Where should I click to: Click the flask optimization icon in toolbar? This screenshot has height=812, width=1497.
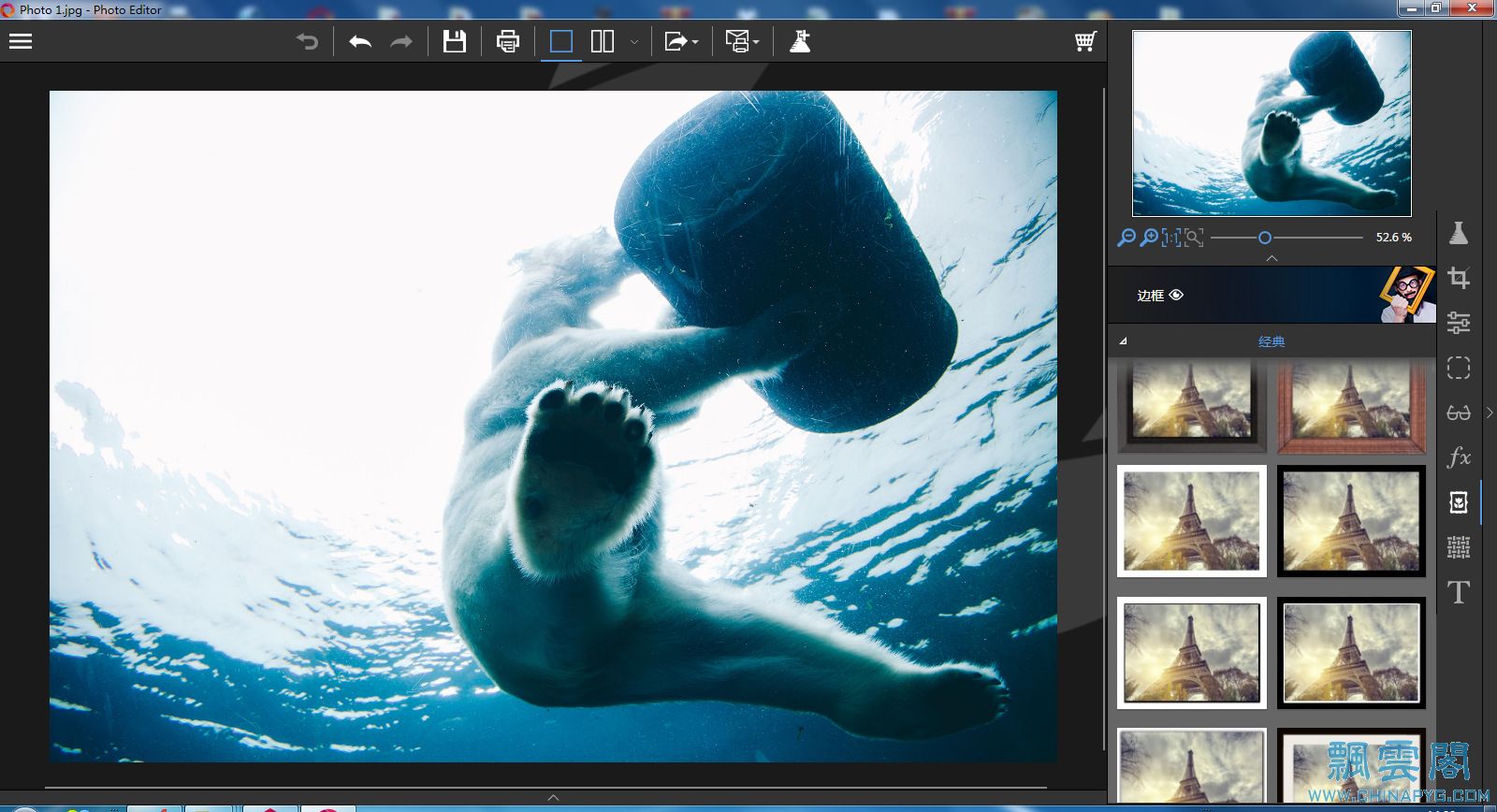800,41
